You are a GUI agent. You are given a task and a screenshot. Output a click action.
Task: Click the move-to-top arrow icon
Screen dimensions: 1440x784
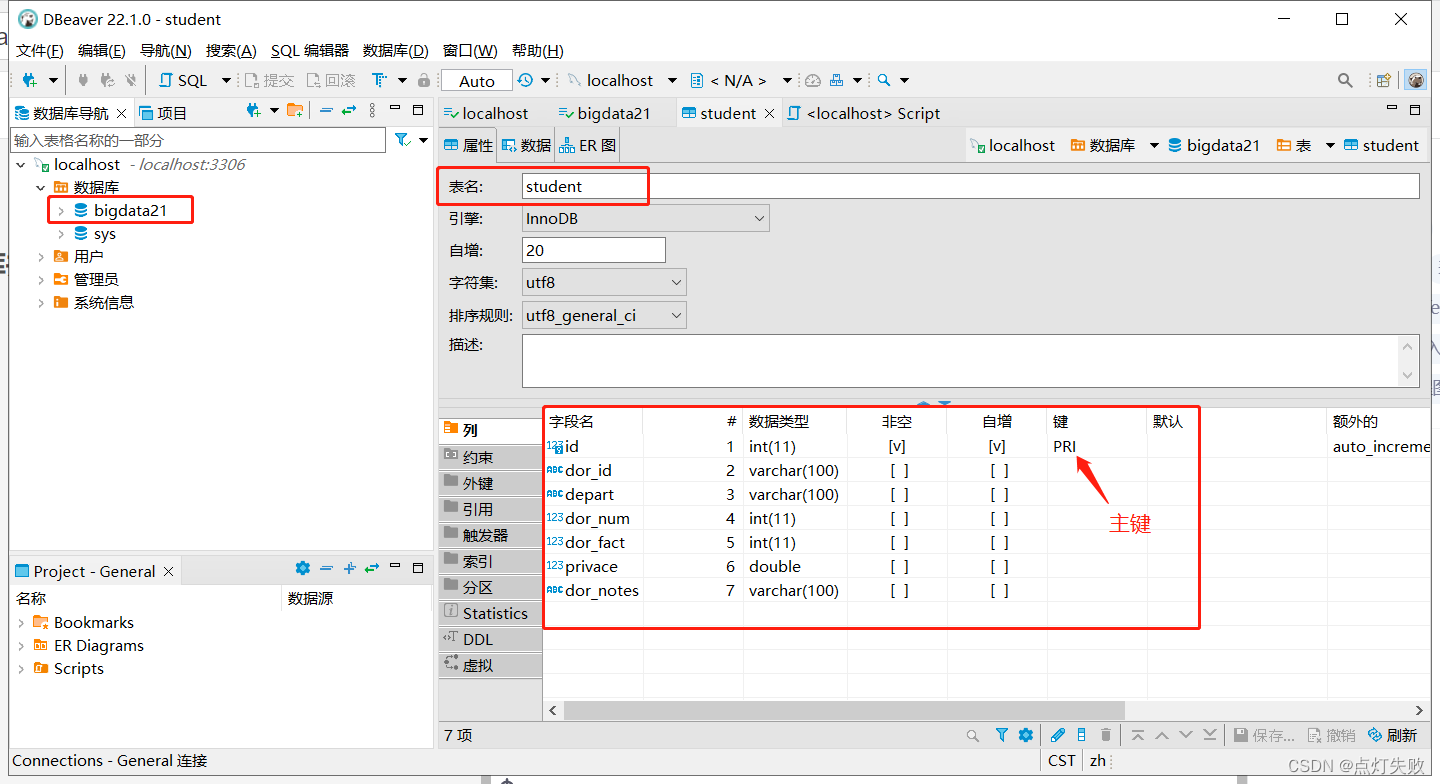coord(1138,735)
